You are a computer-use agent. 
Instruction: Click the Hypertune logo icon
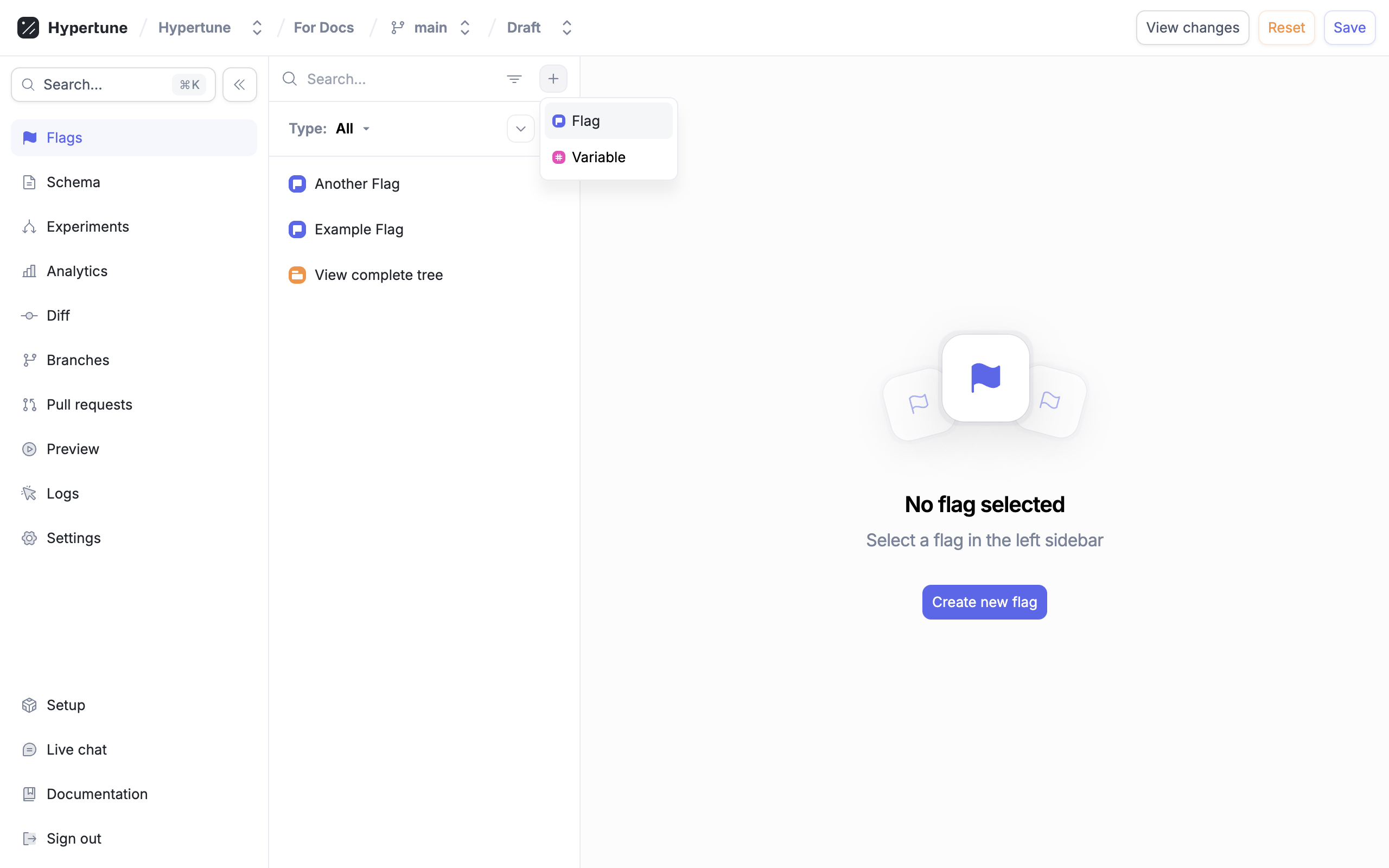point(28,28)
